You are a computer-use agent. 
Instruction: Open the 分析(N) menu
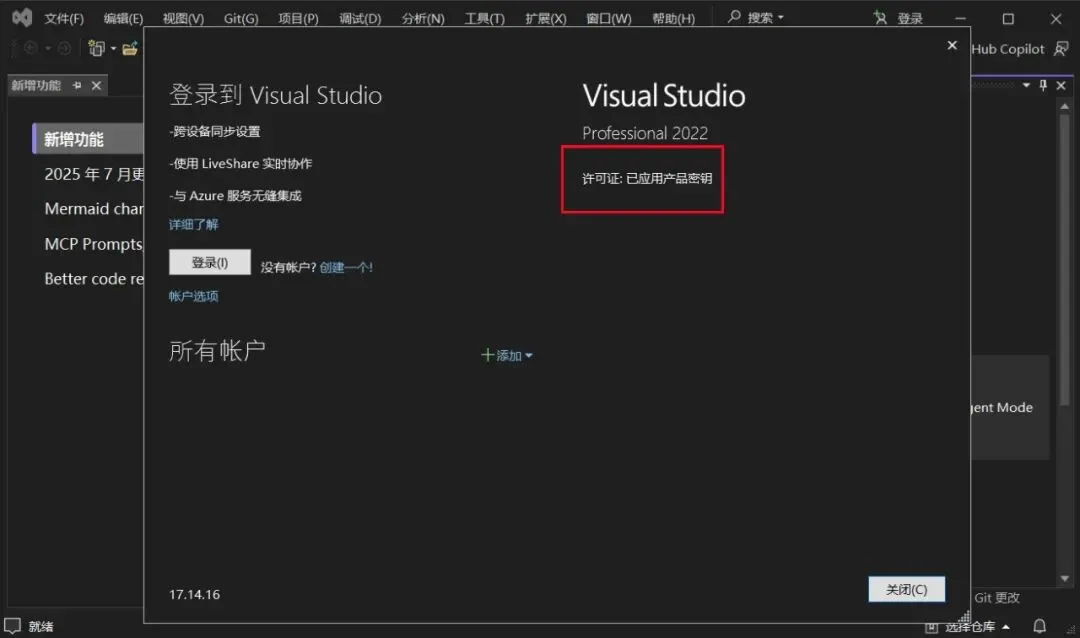(423, 19)
